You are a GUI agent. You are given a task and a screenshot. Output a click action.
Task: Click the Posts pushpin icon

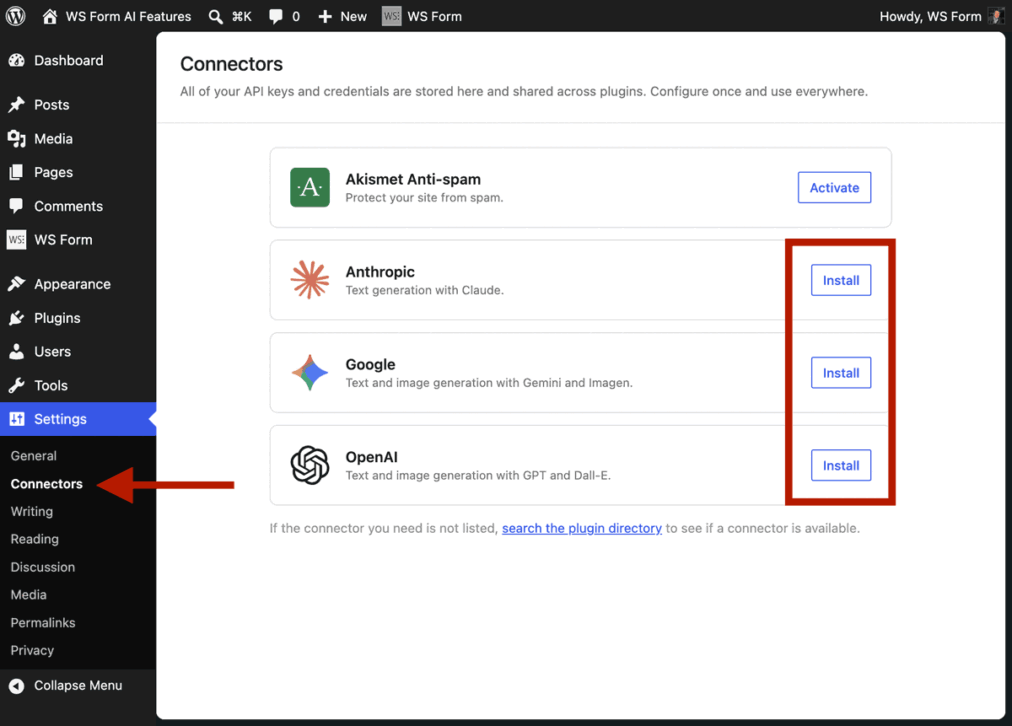tap(17, 105)
